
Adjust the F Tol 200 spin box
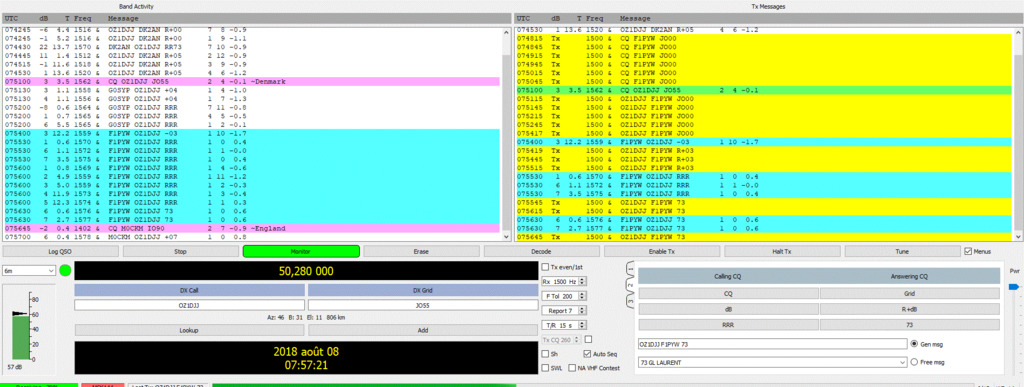coord(564,296)
